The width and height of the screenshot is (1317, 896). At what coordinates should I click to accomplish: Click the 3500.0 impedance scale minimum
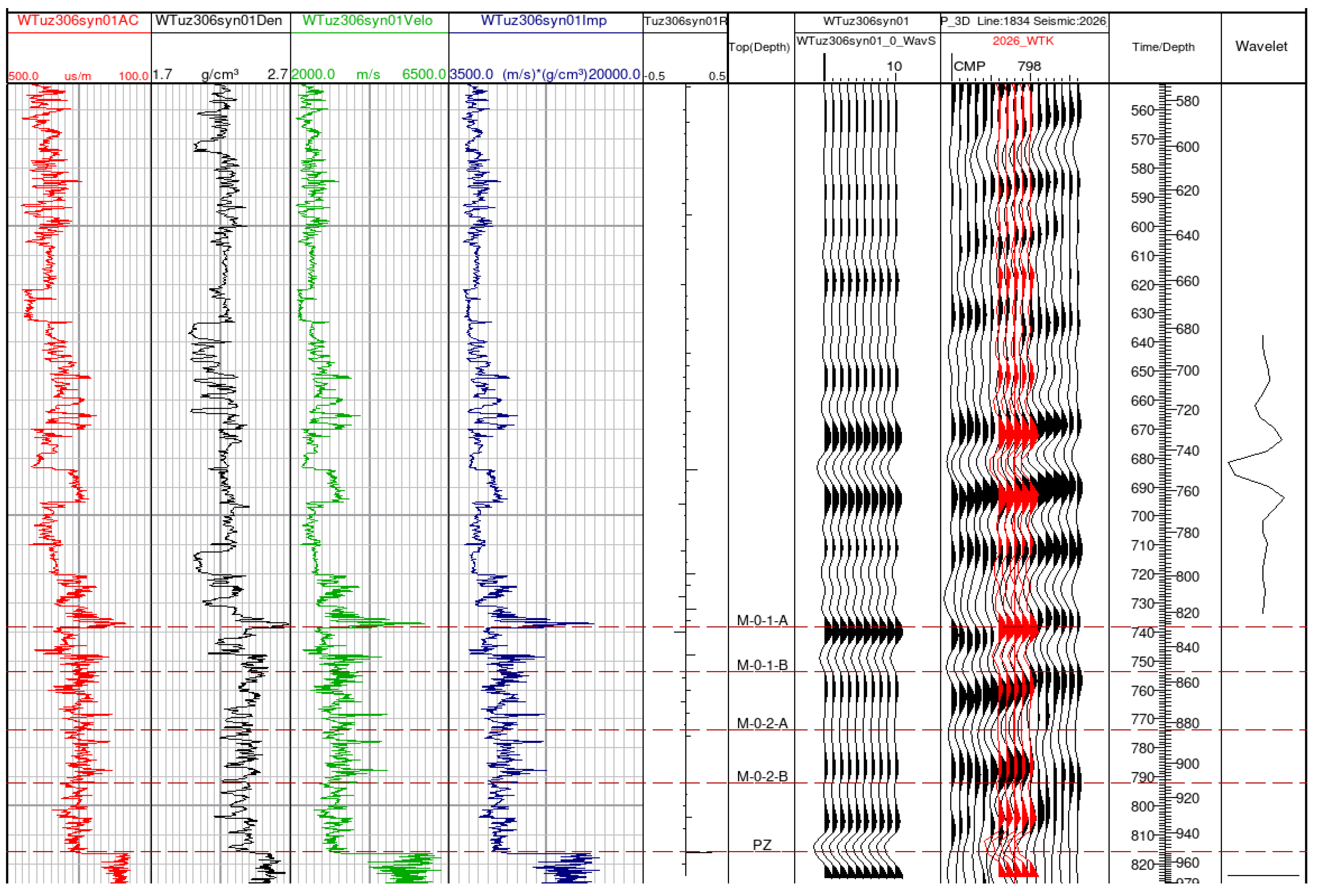472,75
